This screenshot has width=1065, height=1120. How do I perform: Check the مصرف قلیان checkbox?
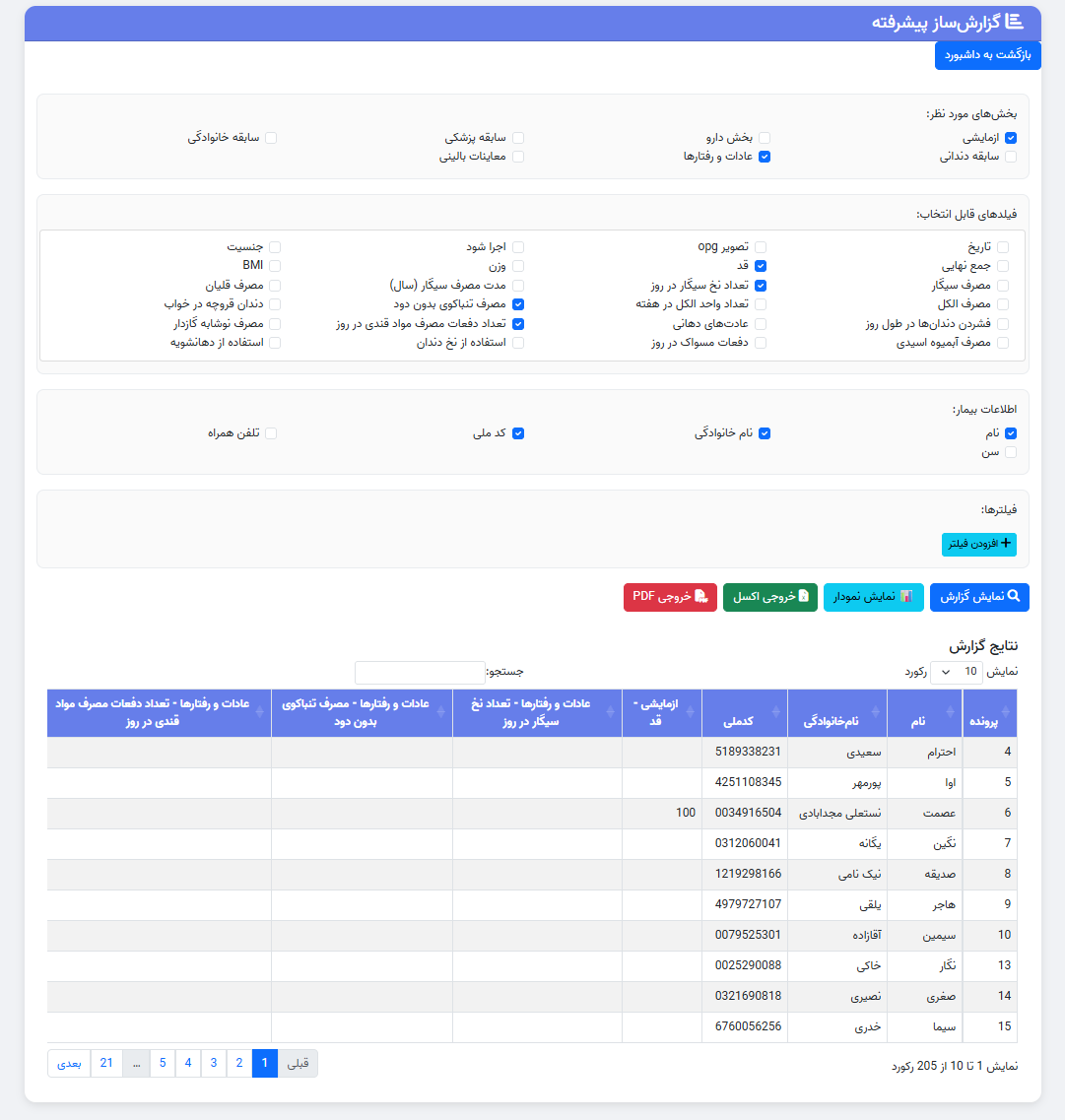275,285
